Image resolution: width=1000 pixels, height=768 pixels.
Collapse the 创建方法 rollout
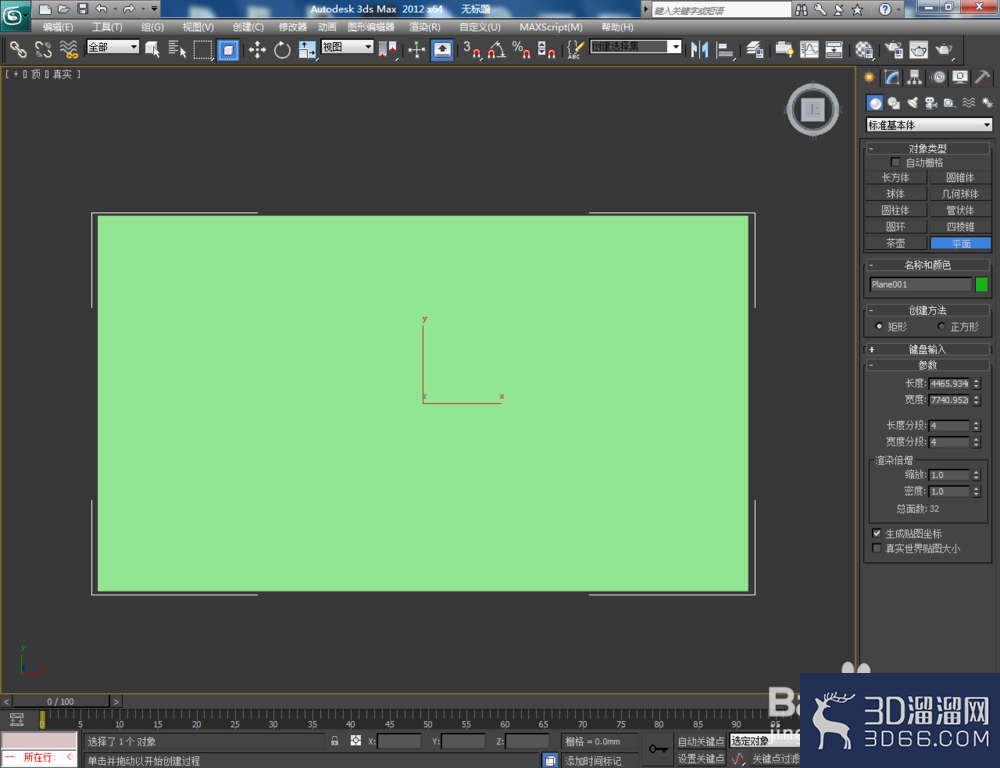point(928,310)
